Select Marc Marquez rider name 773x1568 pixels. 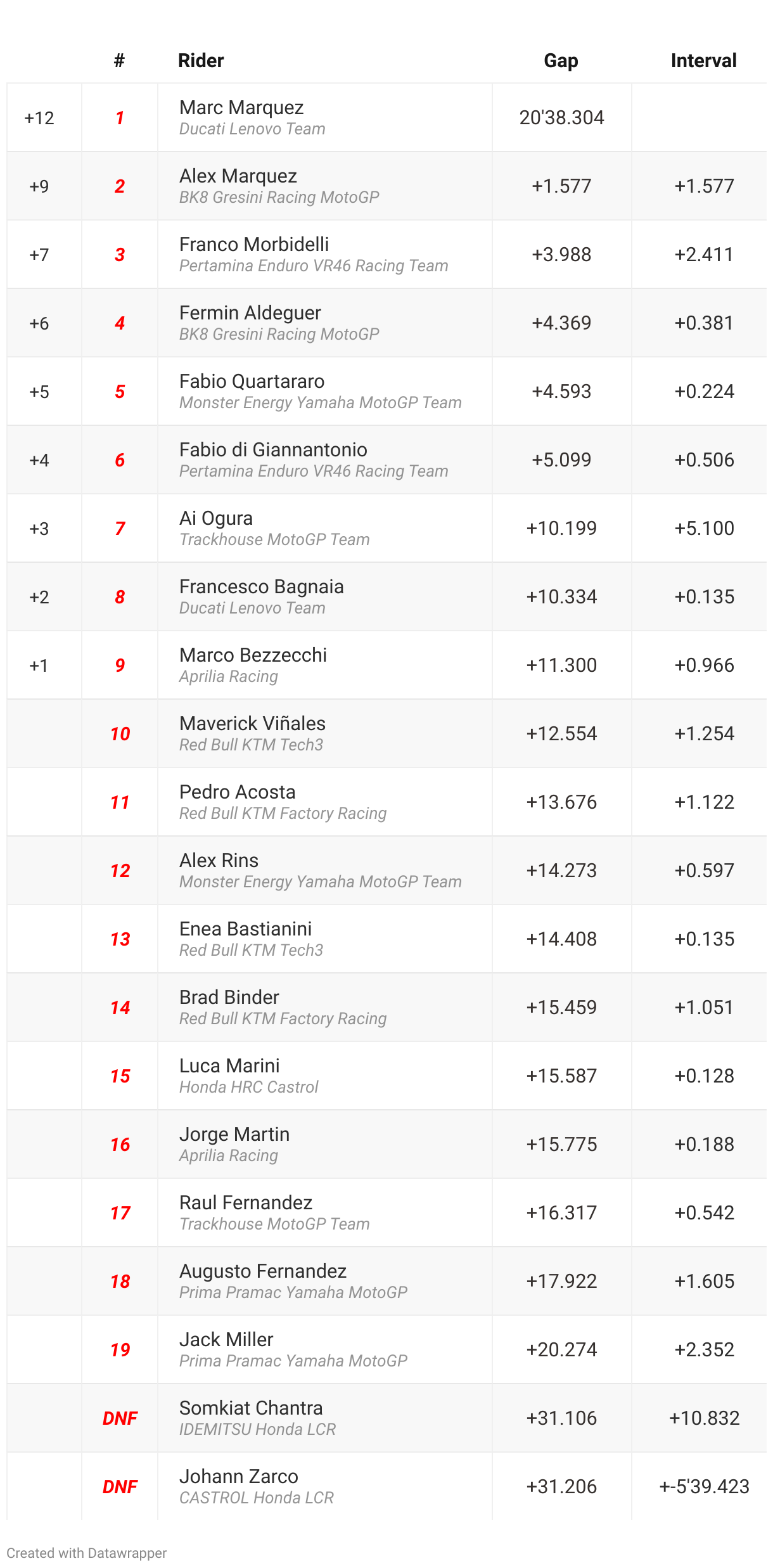[x=241, y=107]
